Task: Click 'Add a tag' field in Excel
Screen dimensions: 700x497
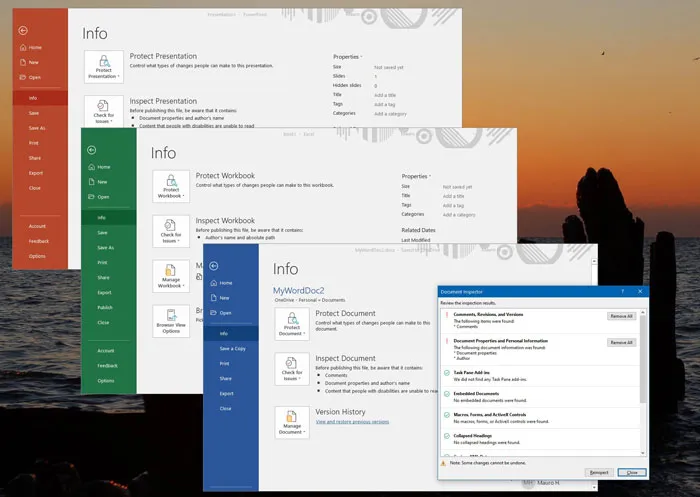Action: pos(453,206)
